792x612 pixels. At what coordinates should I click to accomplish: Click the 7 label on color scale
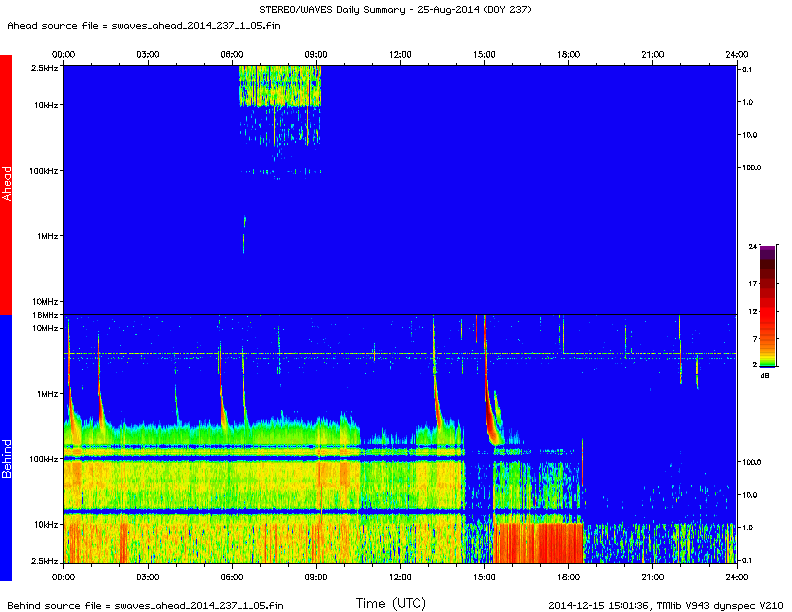click(x=755, y=339)
